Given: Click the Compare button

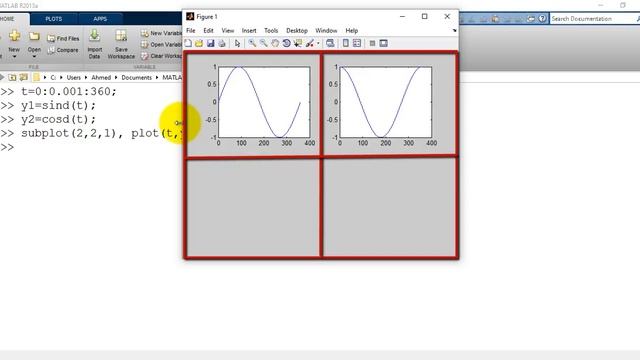Looking at the screenshot, I should coord(63,50).
